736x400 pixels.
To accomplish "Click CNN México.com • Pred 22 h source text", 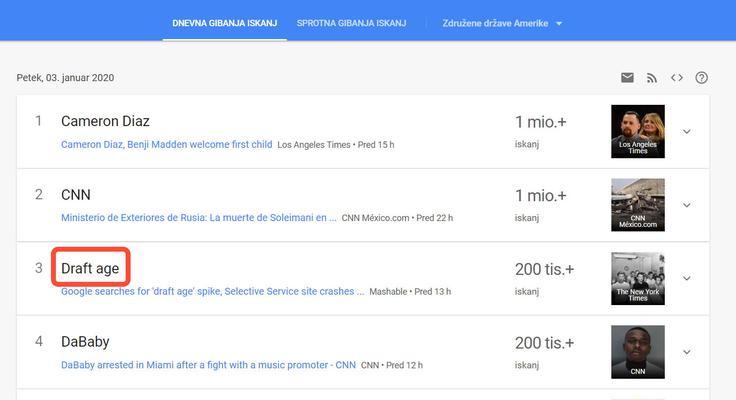I will coord(397,218).
